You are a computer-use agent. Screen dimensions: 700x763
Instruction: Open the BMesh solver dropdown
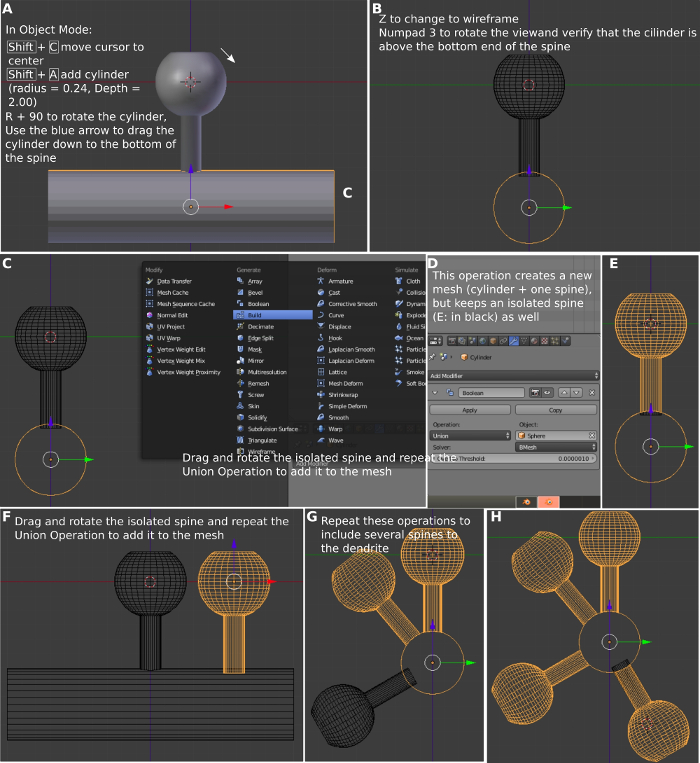point(556,447)
